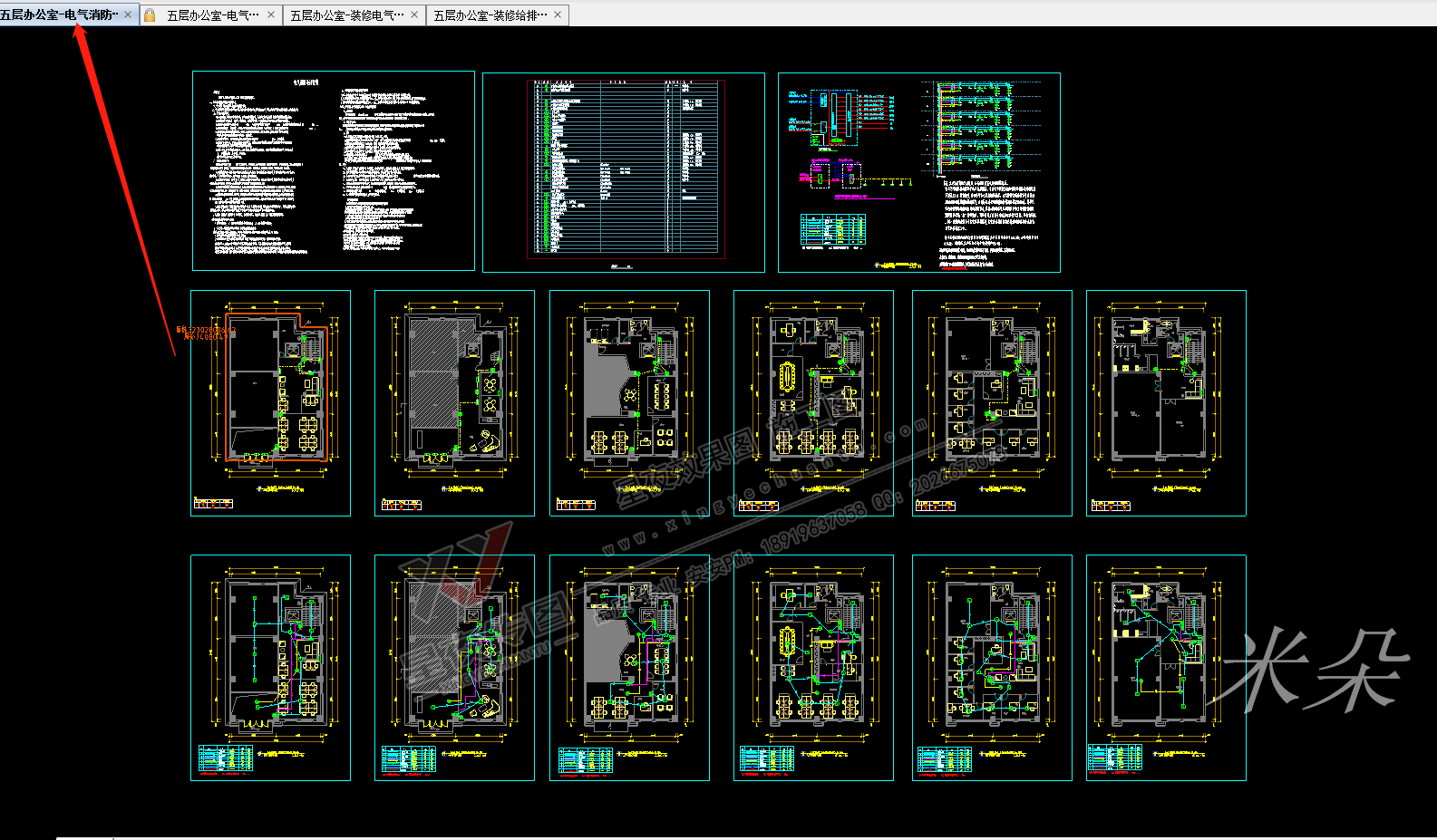Select the design notes text sheet
The width and height of the screenshot is (1437, 840).
click(333, 170)
